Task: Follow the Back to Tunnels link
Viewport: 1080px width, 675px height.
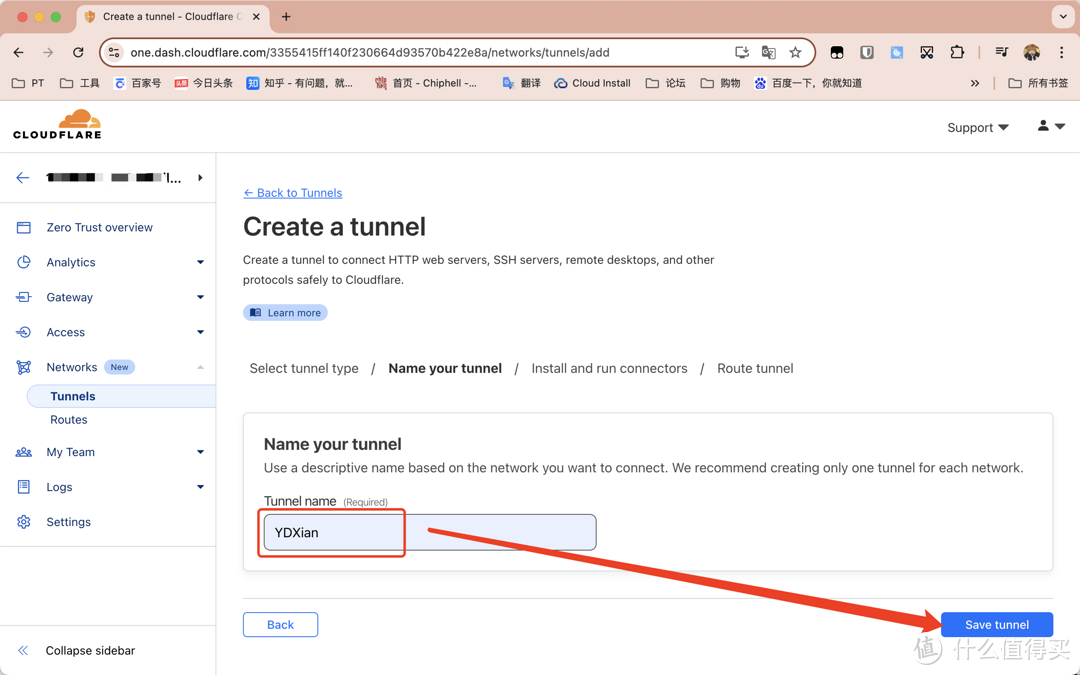Action: click(293, 193)
